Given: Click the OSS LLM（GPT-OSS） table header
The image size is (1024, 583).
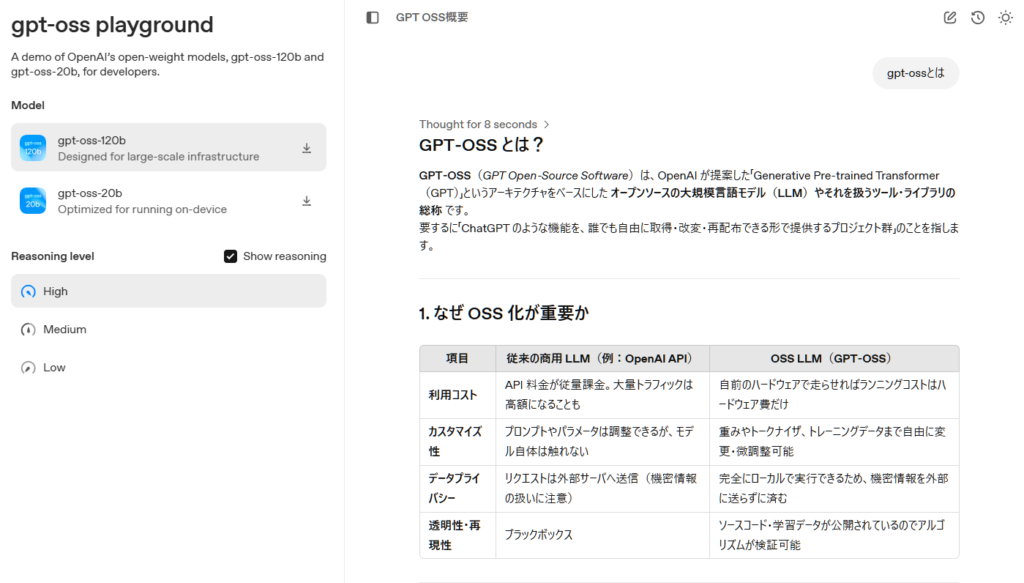Looking at the screenshot, I should (834, 358).
